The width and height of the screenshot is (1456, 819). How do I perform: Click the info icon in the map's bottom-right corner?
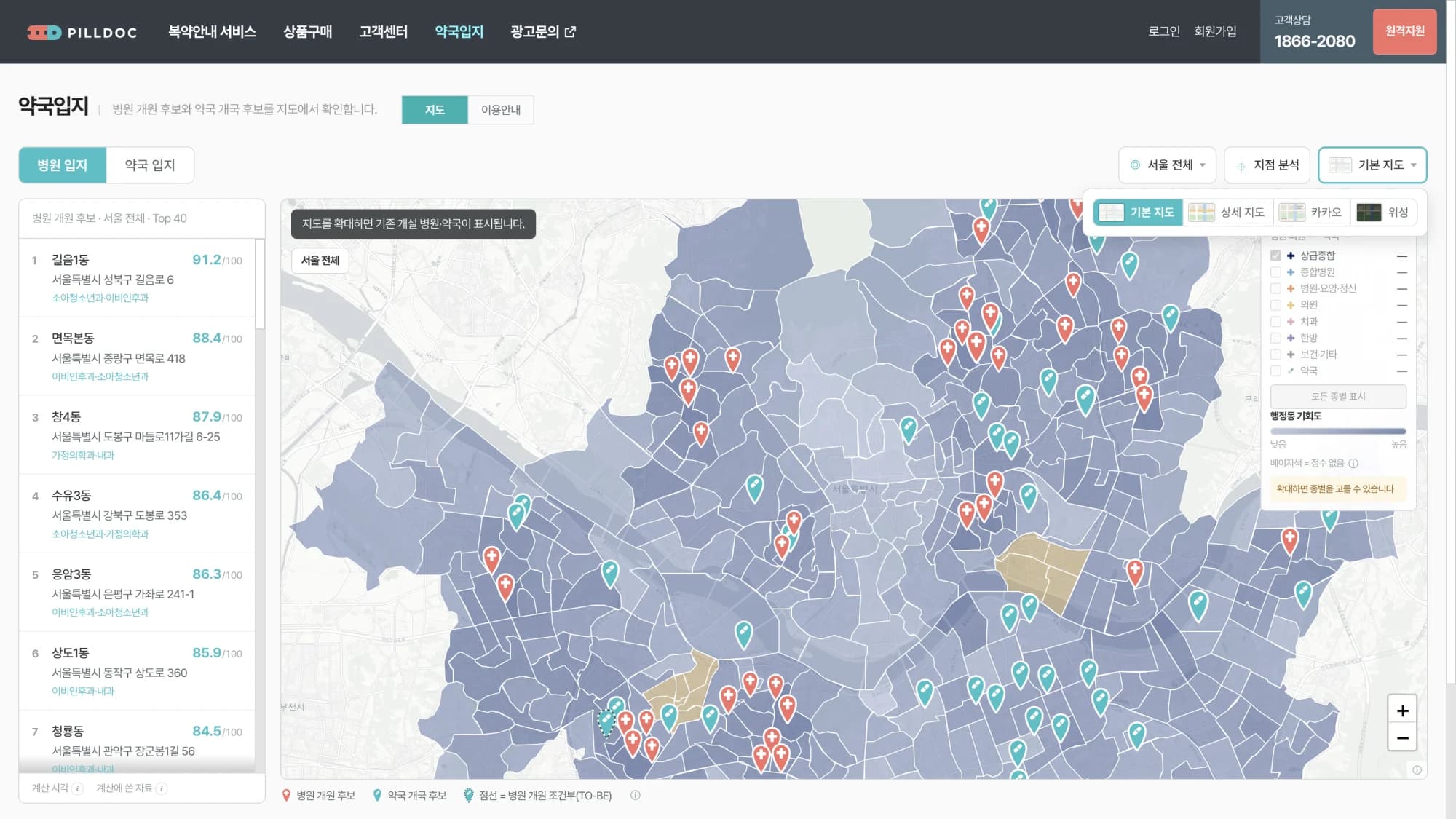point(1417,769)
